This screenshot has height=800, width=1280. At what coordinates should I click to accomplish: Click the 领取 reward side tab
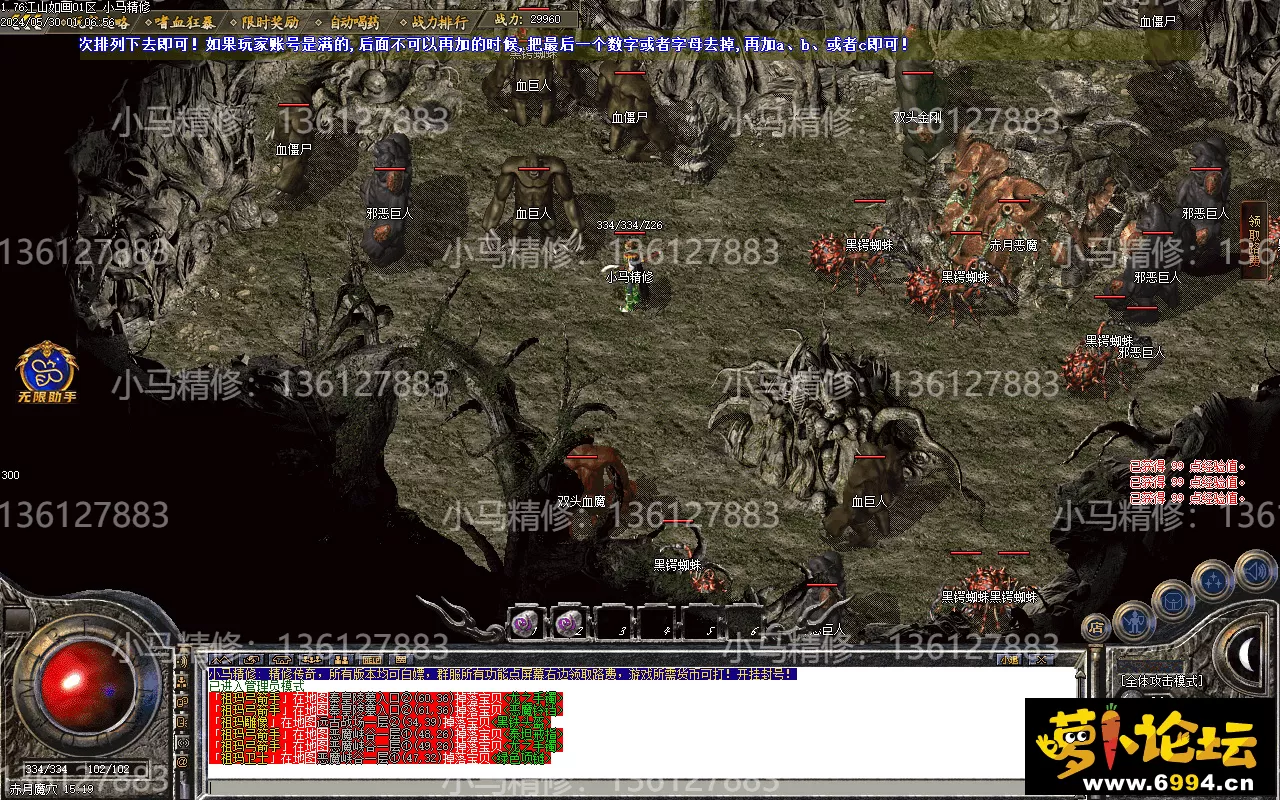[1254, 240]
